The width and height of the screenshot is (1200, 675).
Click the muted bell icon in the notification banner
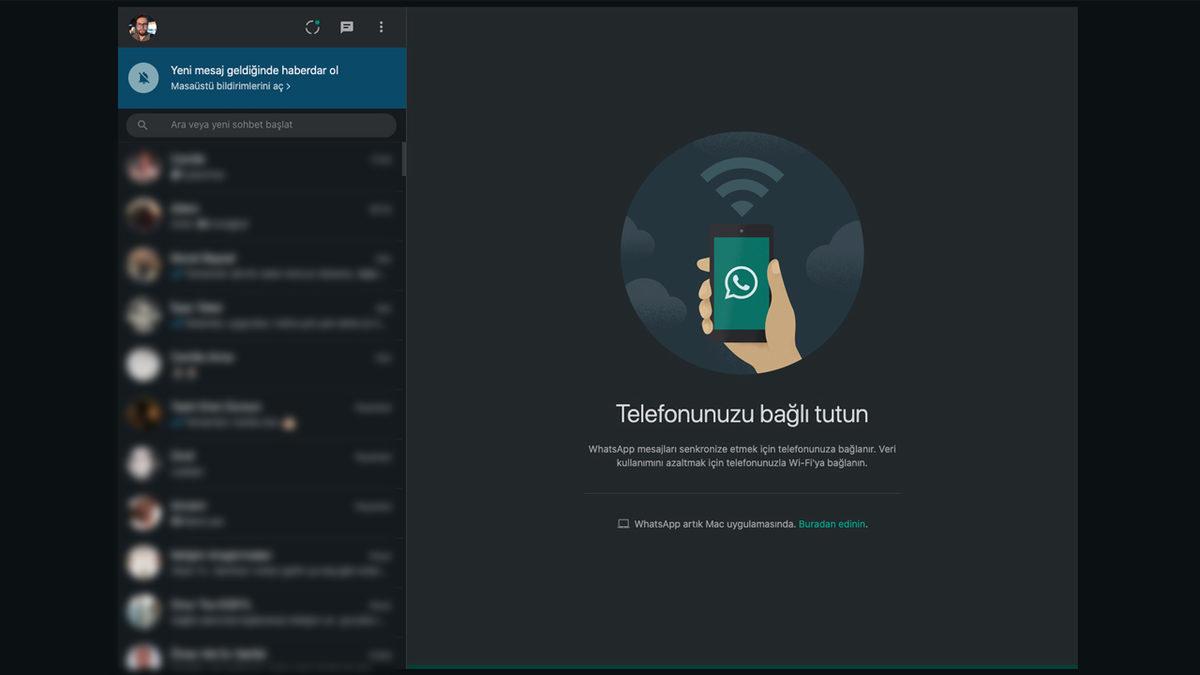[x=142, y=78]
